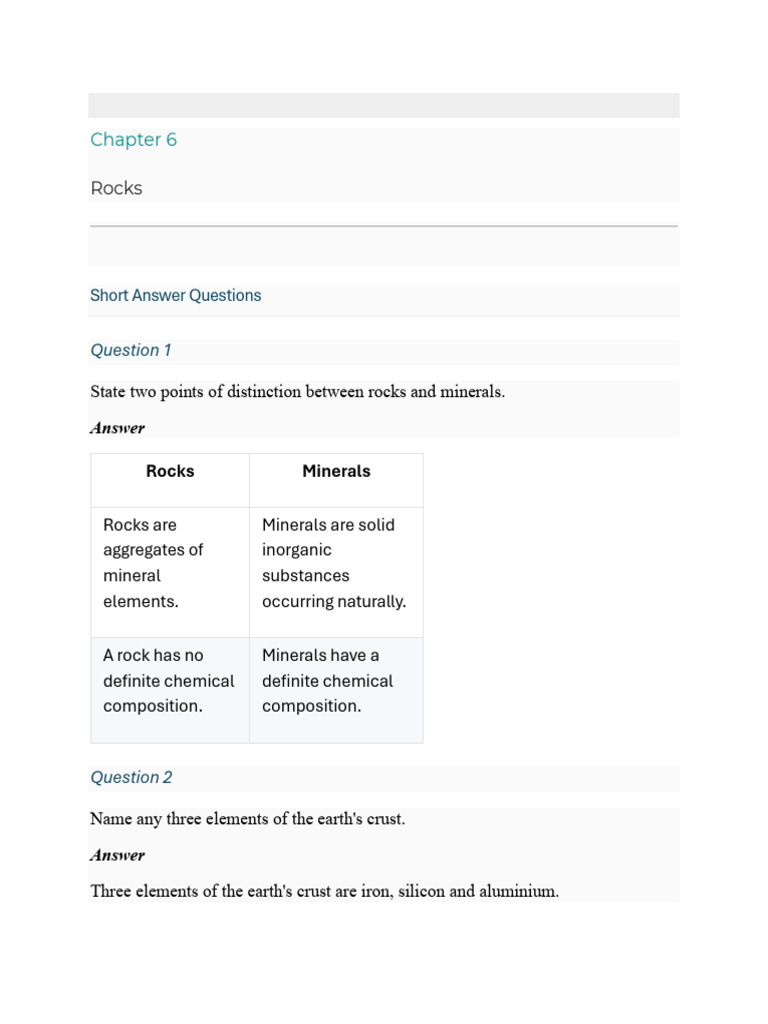Select the 'Minerals are solid inorganic' cell
The width and height of the screenshot is (768, 1024).
336,572
